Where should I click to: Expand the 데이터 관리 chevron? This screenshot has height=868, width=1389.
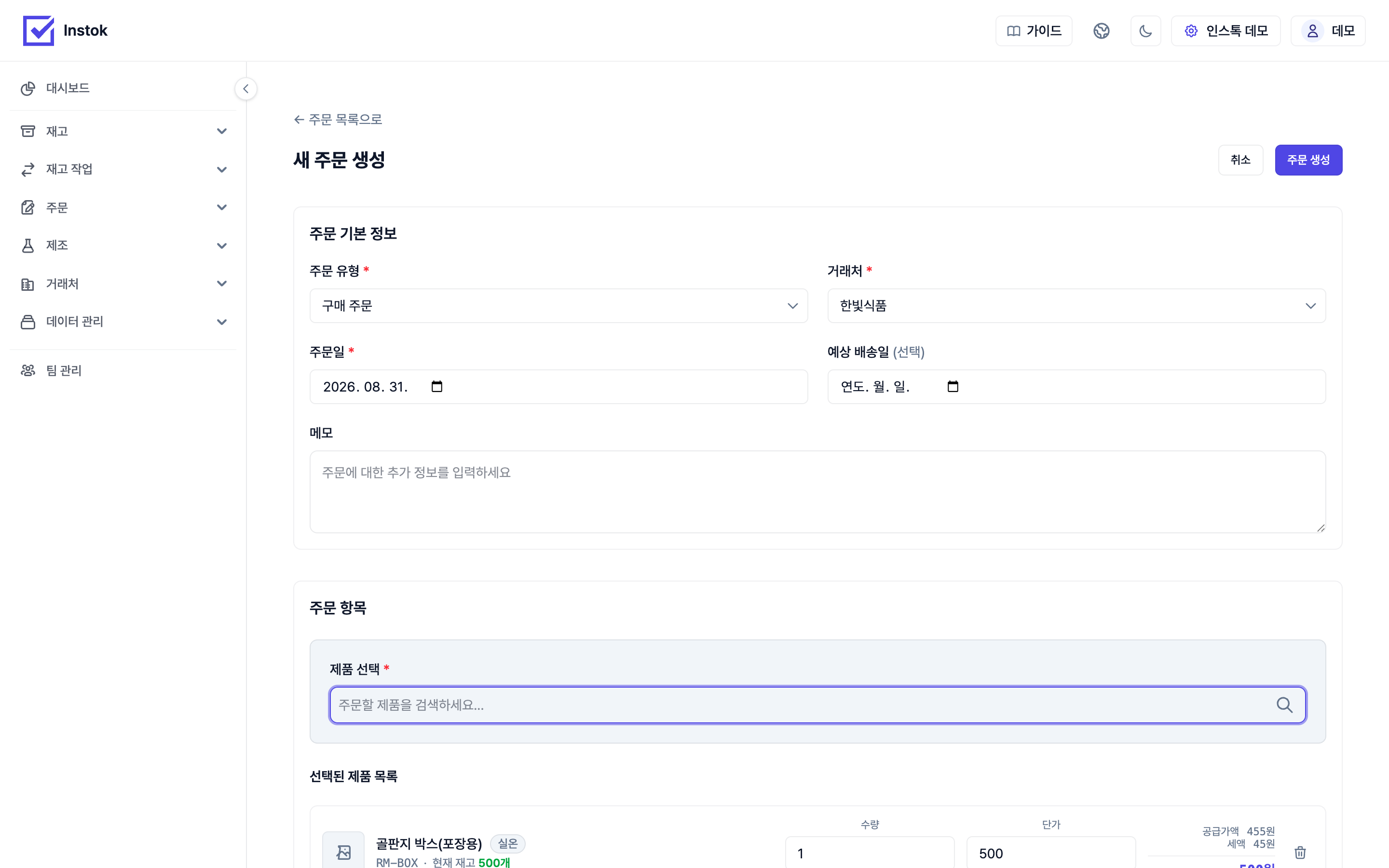[x=221, y=322]
